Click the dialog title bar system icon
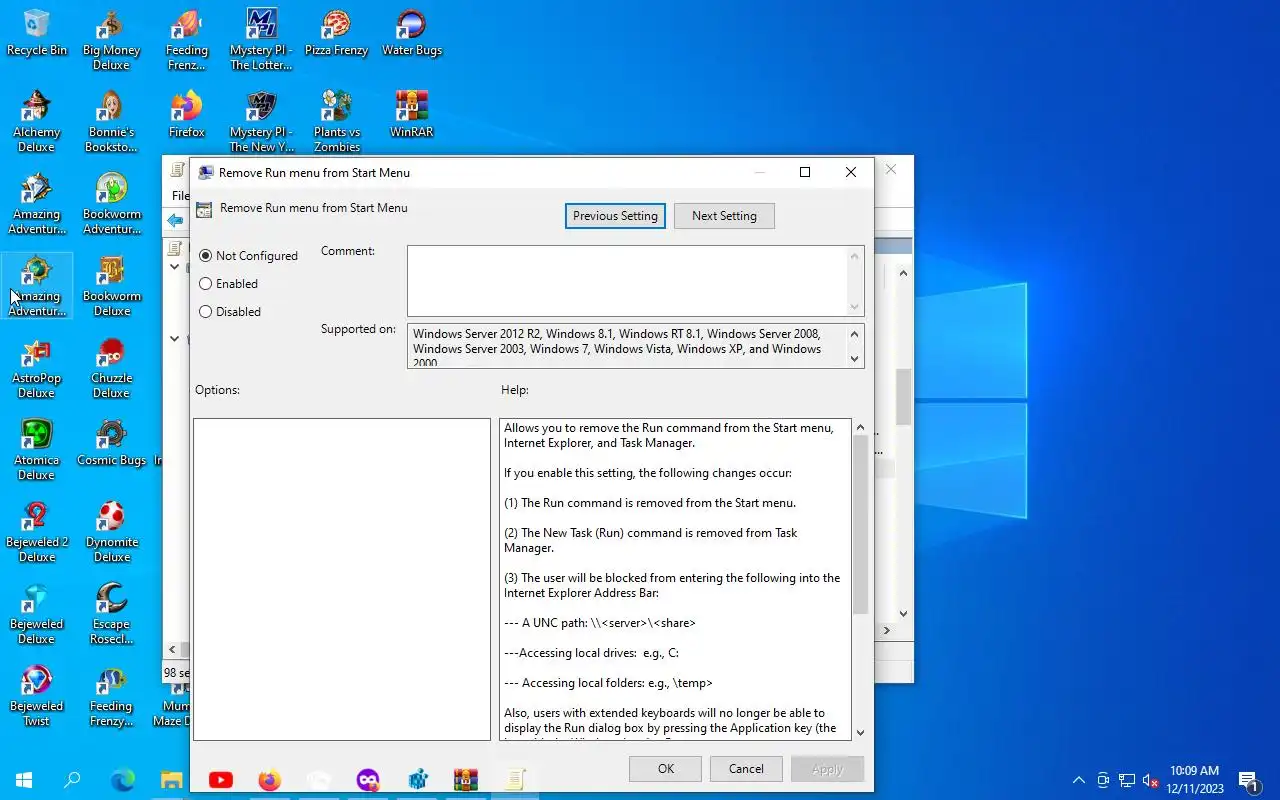1280x800 pixels. click(x=206, y=172)
